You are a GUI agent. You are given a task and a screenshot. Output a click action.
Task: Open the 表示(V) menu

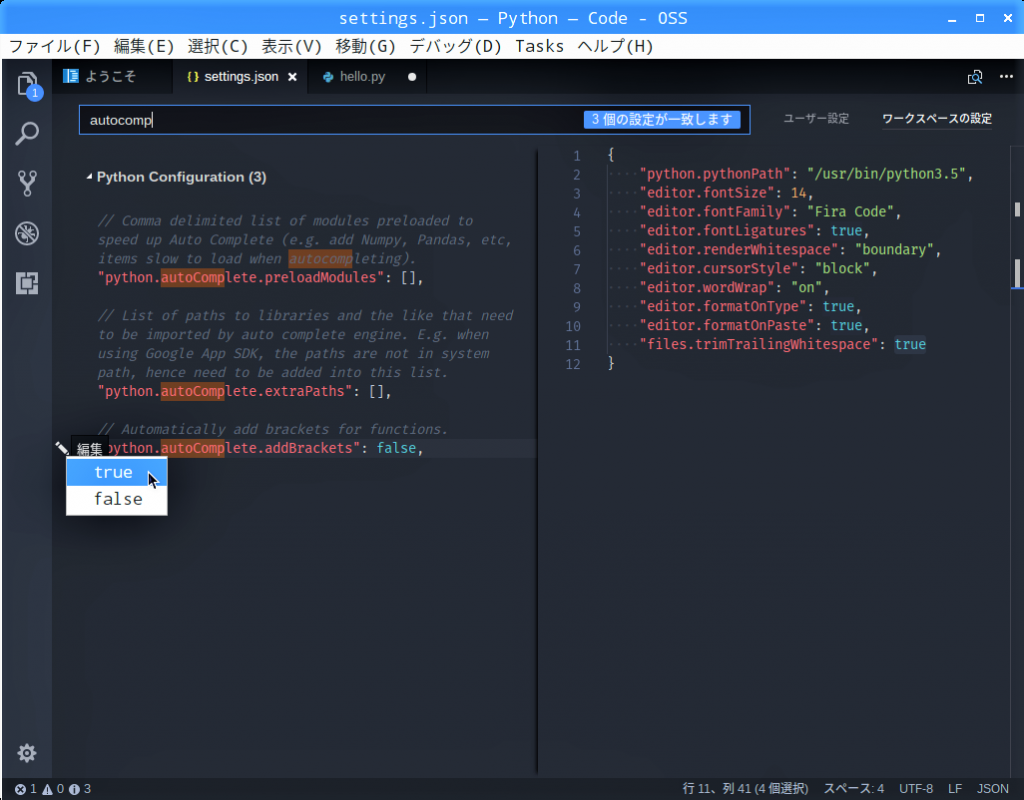[292, 46]
